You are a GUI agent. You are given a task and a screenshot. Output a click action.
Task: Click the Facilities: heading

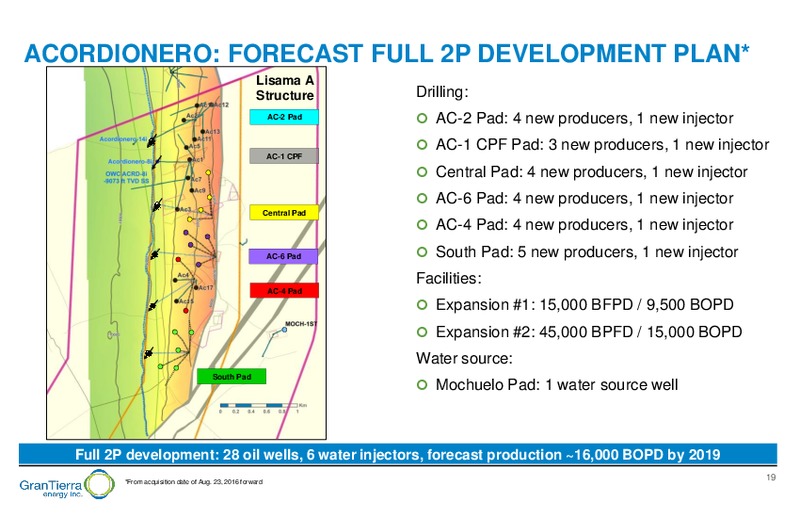[x=449, y=278]
